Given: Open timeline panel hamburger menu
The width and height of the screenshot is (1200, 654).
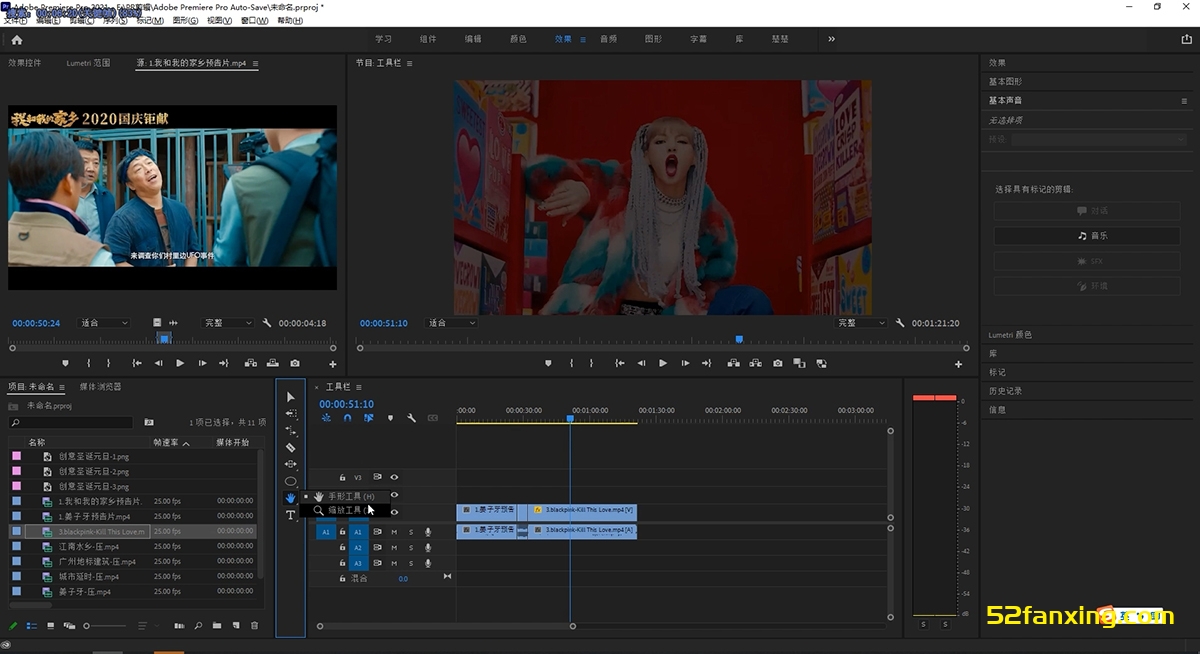Looking at the screenshot, I should [359, 386].
